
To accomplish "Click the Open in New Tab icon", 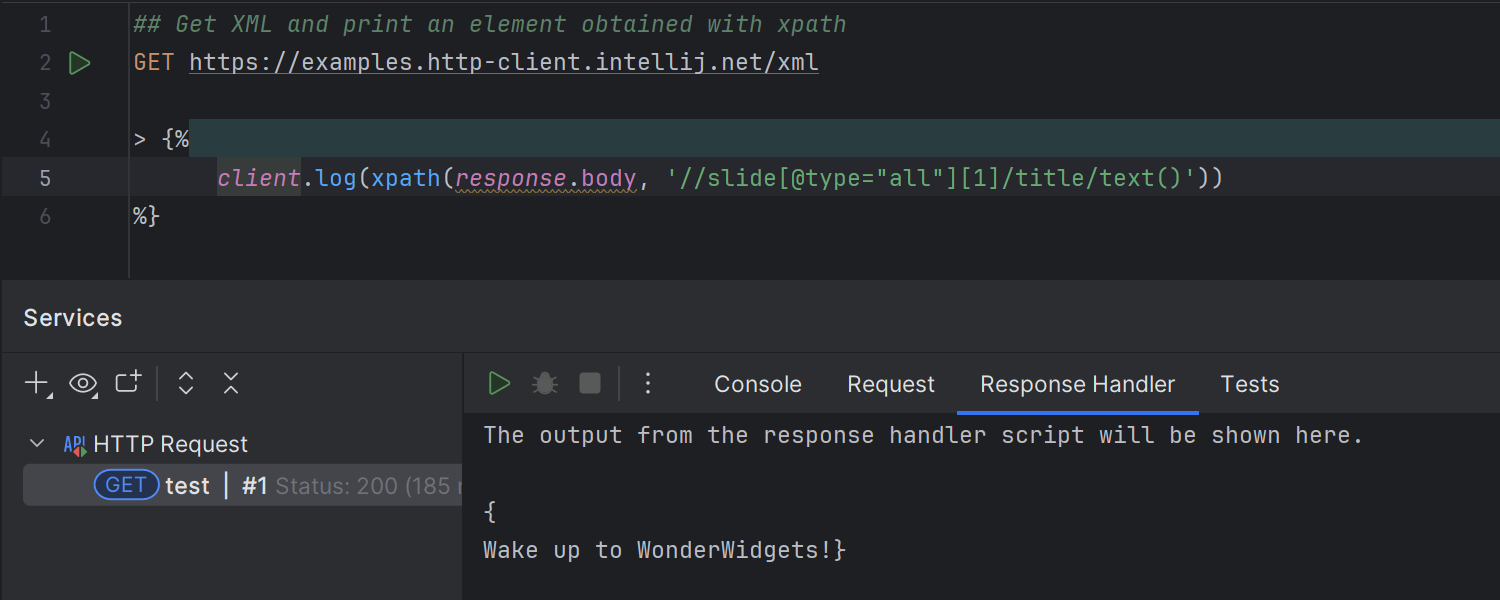I will 128,383.
